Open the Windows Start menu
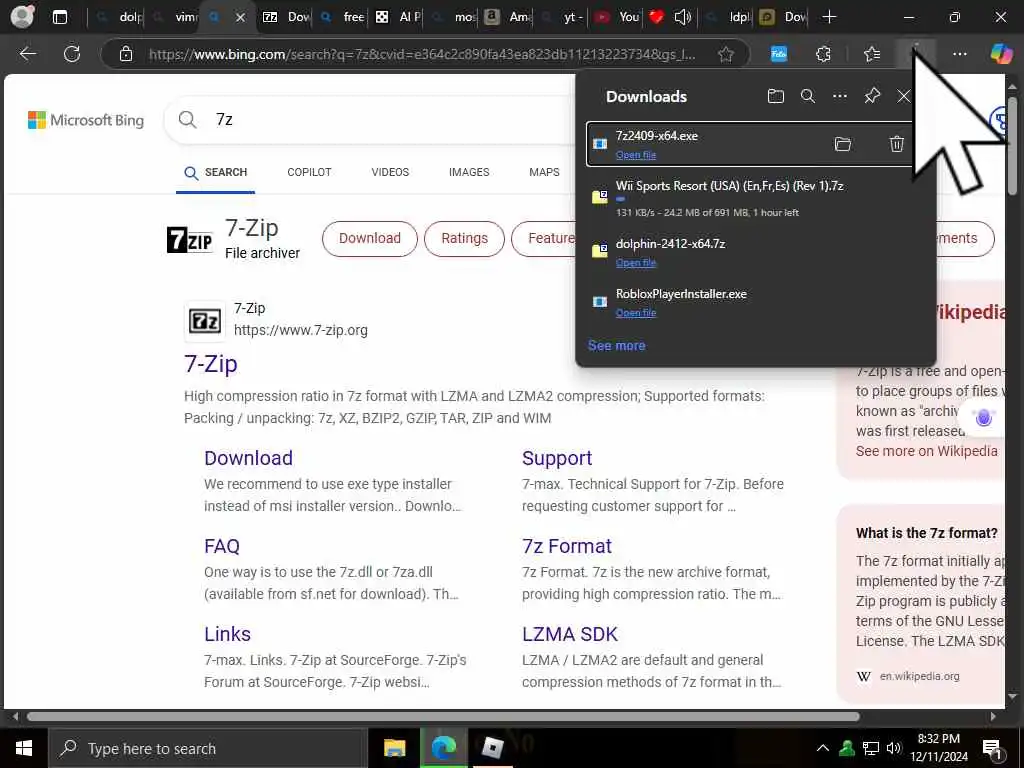This screenshot has height=768, width=1024. [24, 748]
